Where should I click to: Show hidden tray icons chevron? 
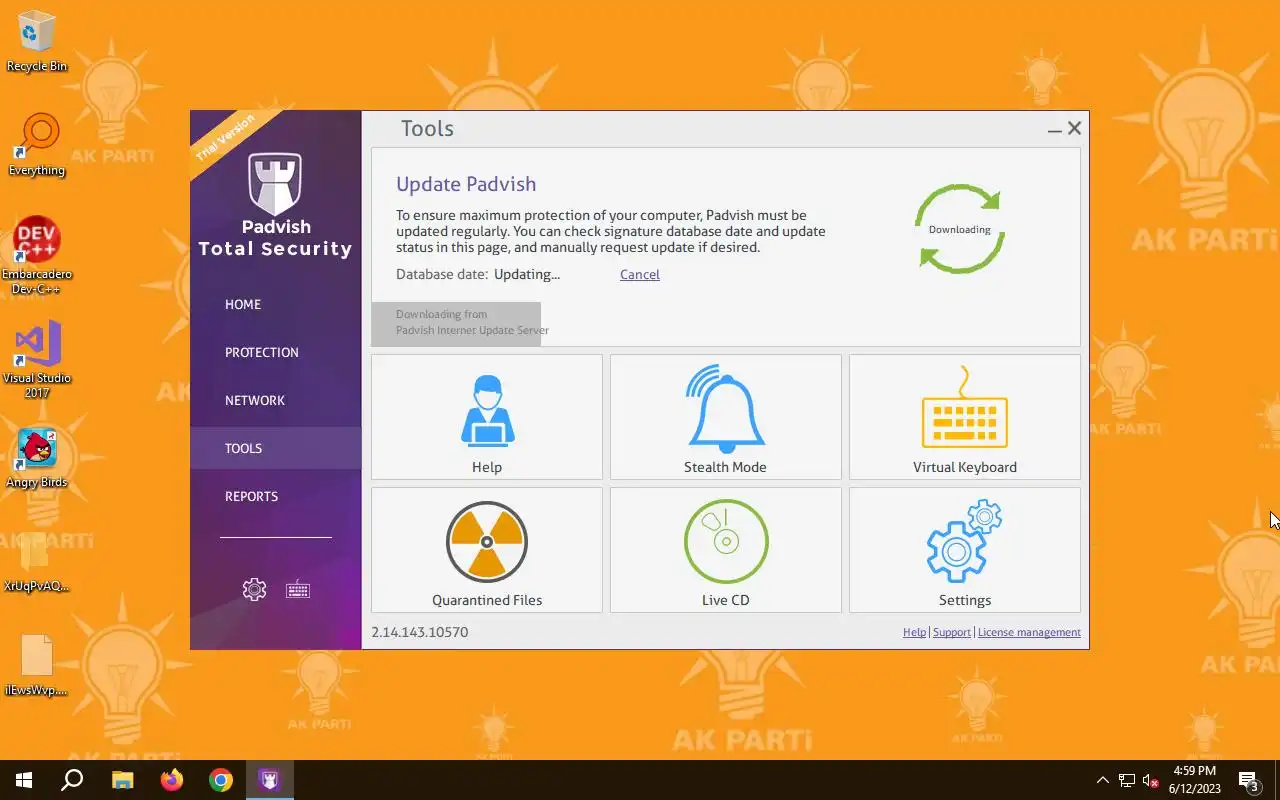coord(1102,780)
